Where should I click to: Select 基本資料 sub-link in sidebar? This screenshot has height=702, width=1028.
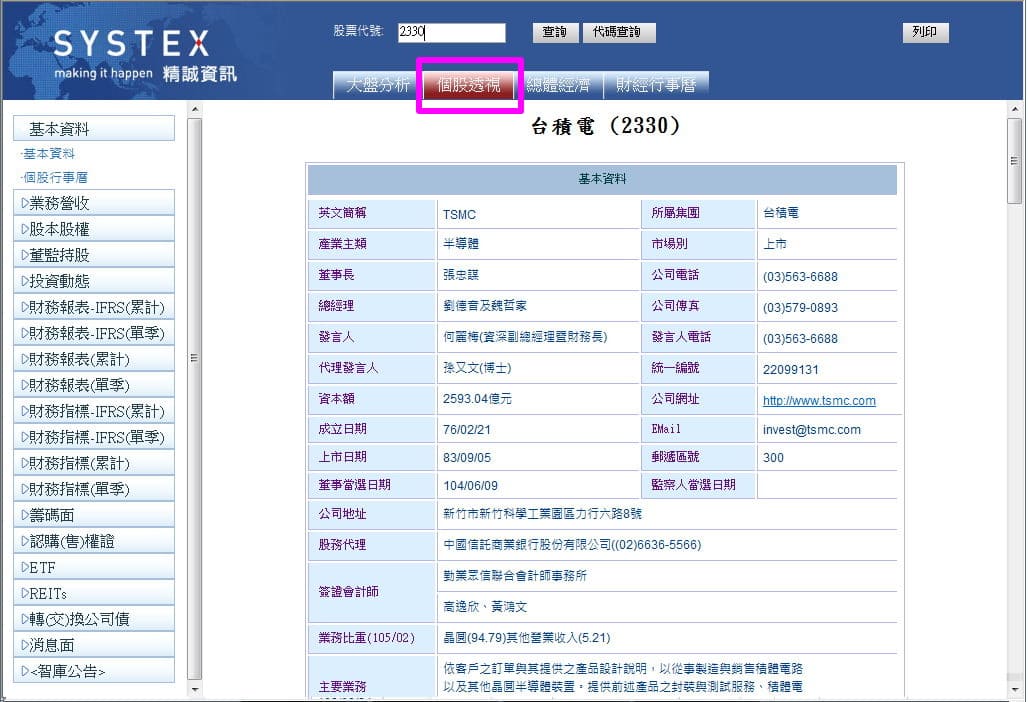[48, 154]
